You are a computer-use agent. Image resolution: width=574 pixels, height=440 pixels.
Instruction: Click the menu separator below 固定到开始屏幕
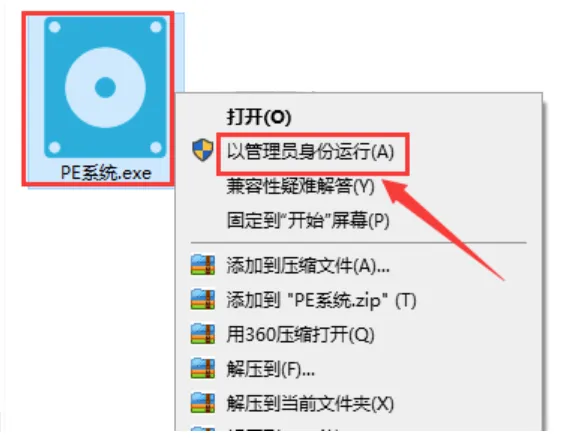click(358, 243)
